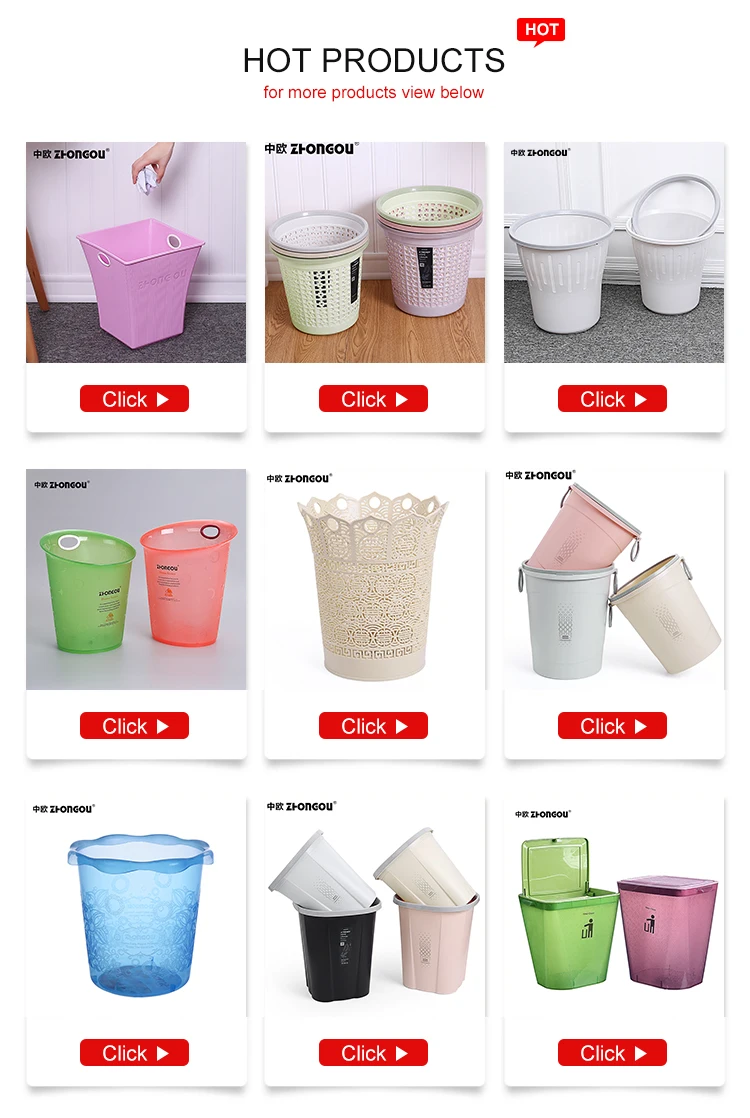Open the white bins with ring lids image
Screen dimensions: 750x1118
614,252
